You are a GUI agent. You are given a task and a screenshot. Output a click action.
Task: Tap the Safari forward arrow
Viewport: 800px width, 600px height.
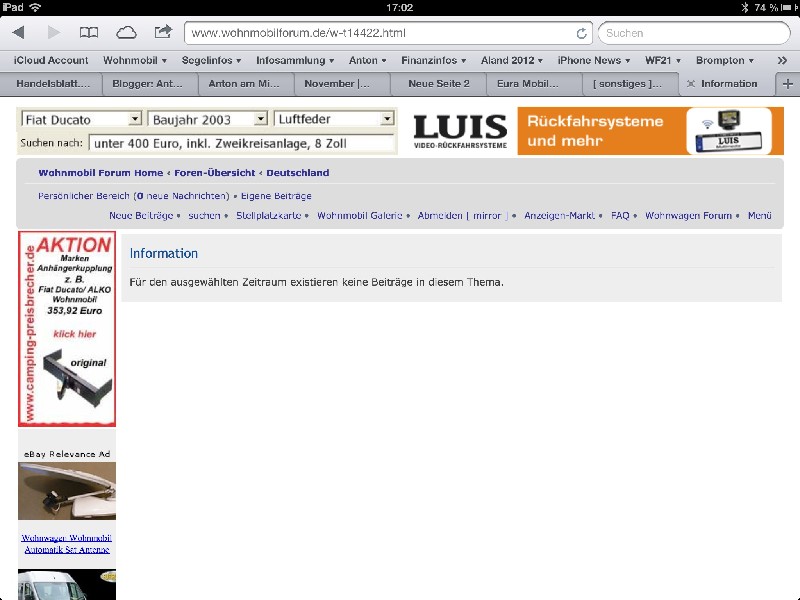[53, 32]
